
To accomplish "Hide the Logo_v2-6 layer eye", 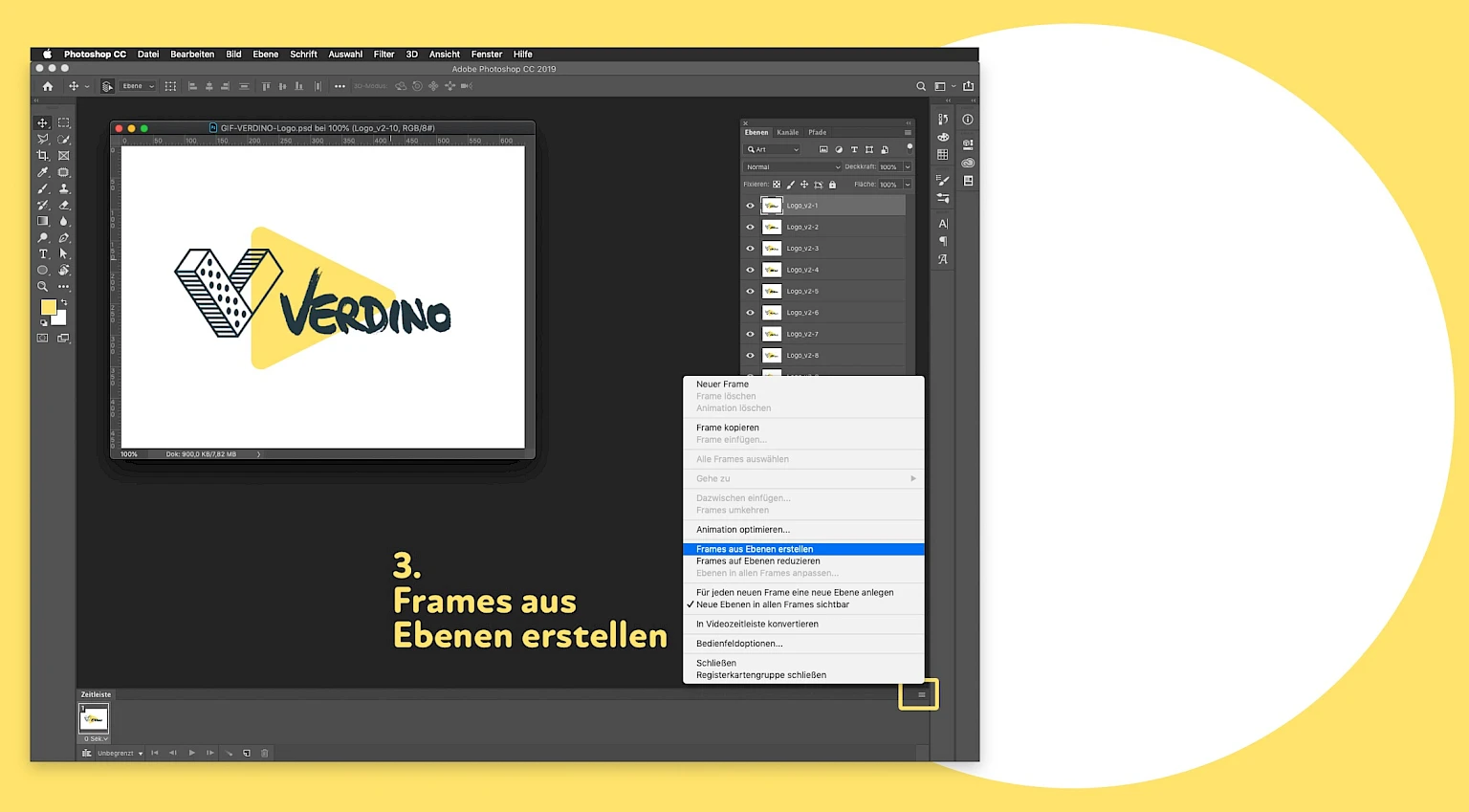I will tap(750, 313).
